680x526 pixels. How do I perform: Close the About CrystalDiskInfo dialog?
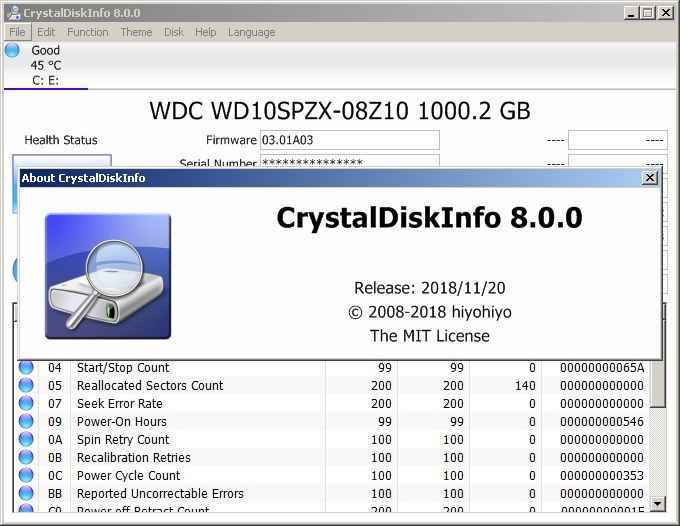[650, 178]
